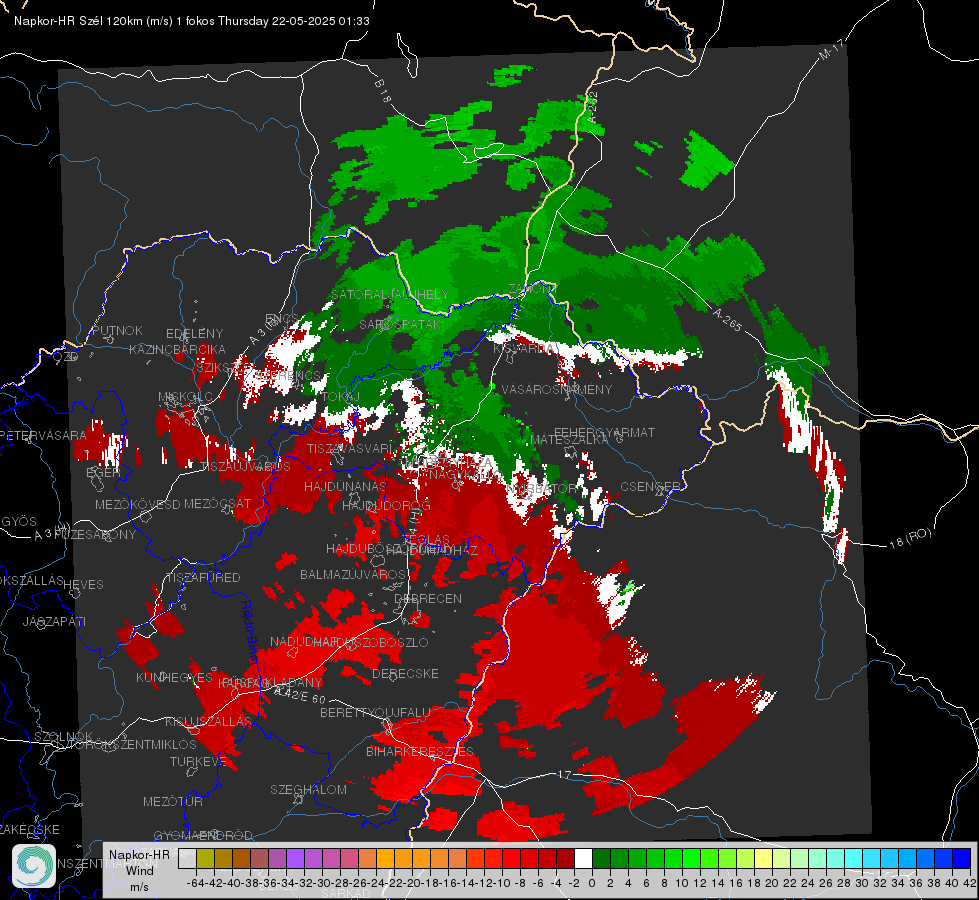
Task: Click the SÁTORALJAÚJHELY label
Action: (390, 294)
